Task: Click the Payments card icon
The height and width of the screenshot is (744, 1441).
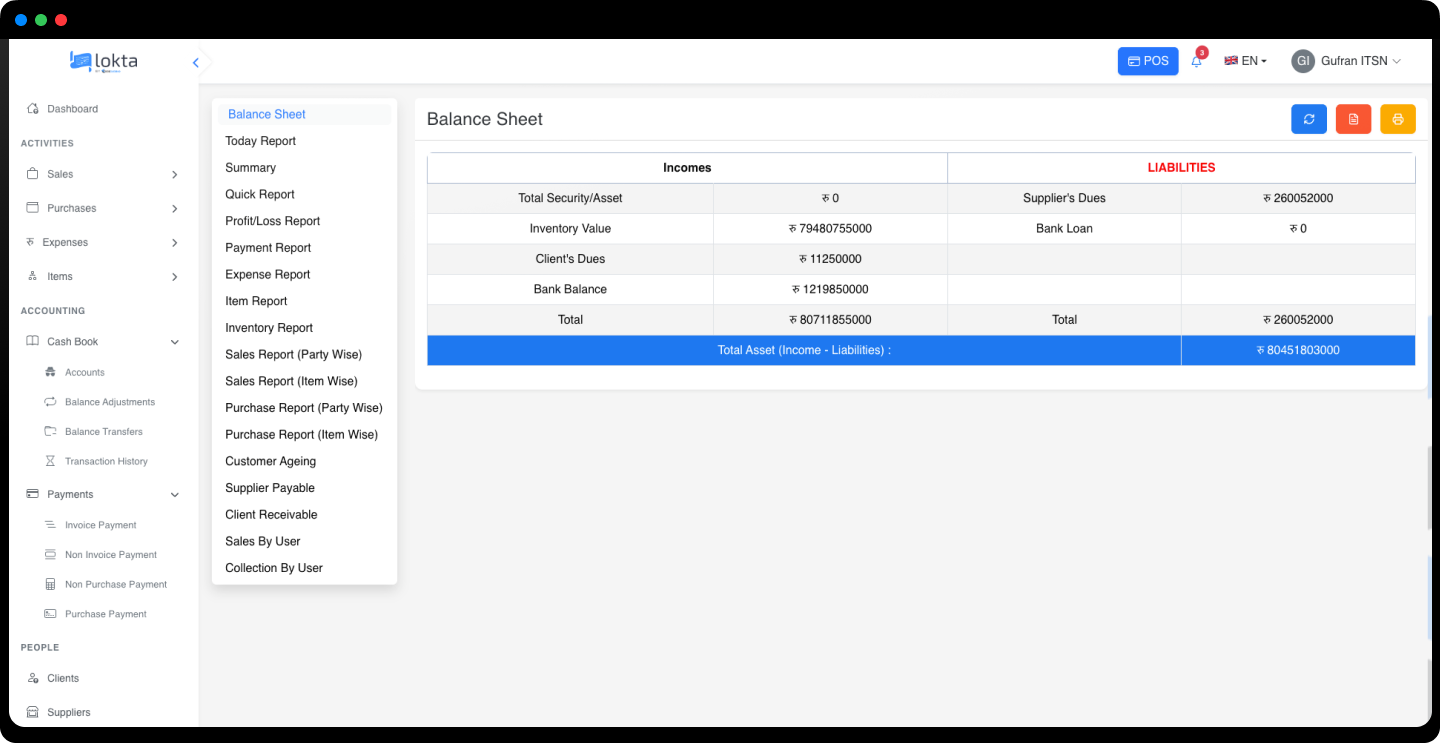Action: pos(33,494)
